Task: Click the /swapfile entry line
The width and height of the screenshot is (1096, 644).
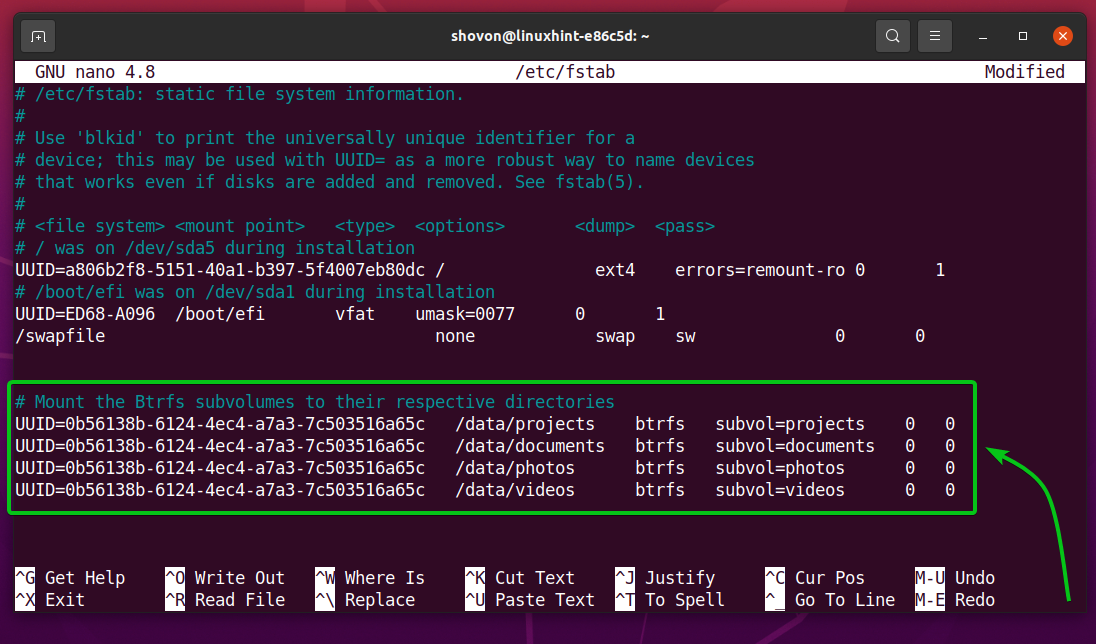Action: [x=60, y=337]
